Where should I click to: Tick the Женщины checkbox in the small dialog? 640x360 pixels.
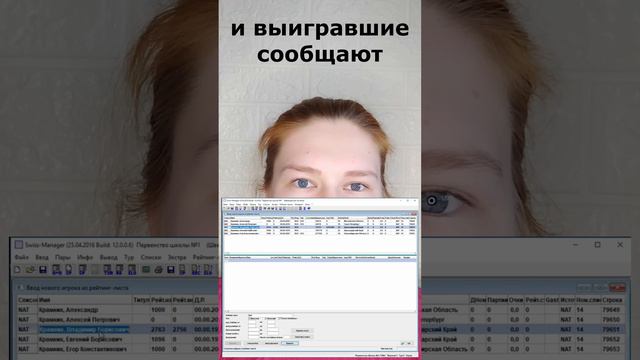pyautogui.click(x=266, y=318)
